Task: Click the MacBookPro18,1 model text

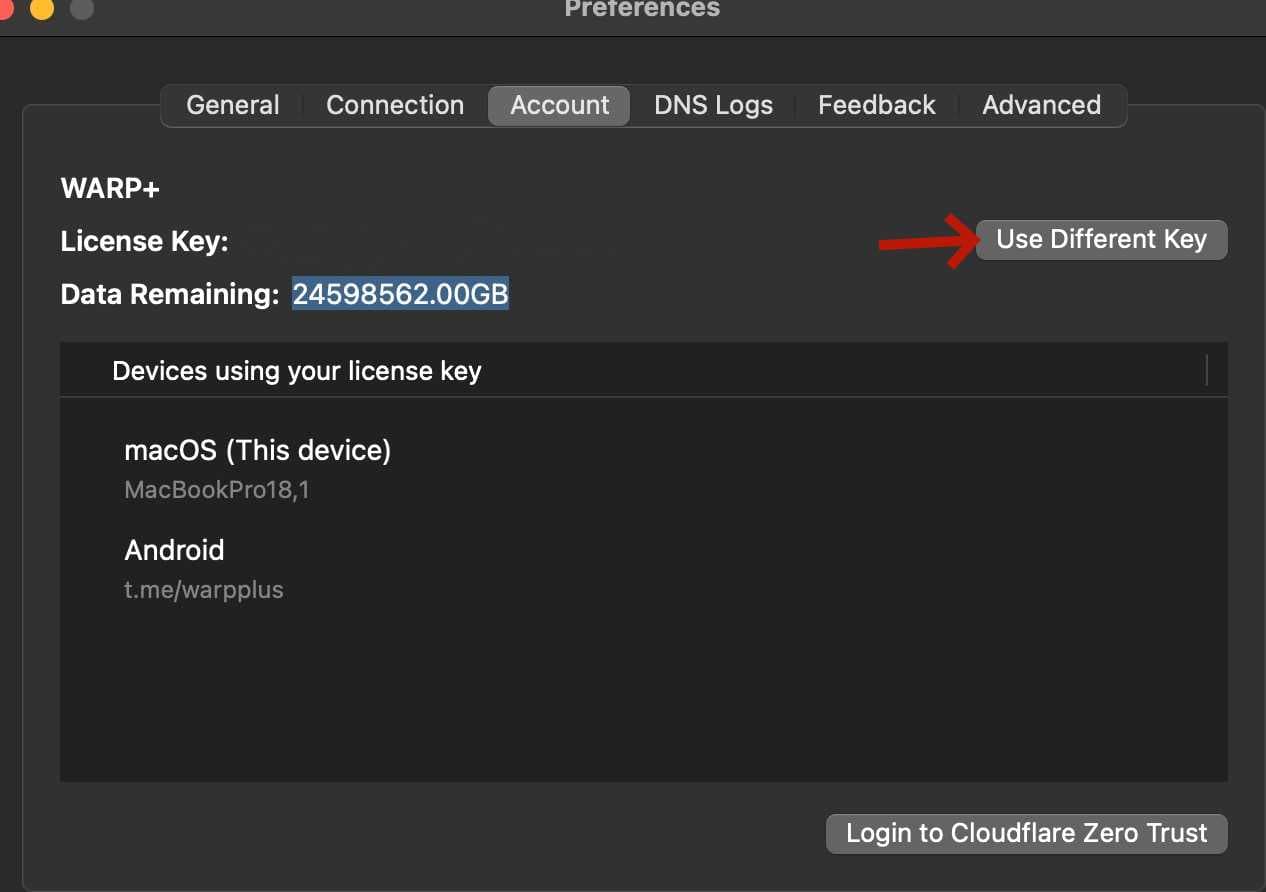Action: click(216, 490)
